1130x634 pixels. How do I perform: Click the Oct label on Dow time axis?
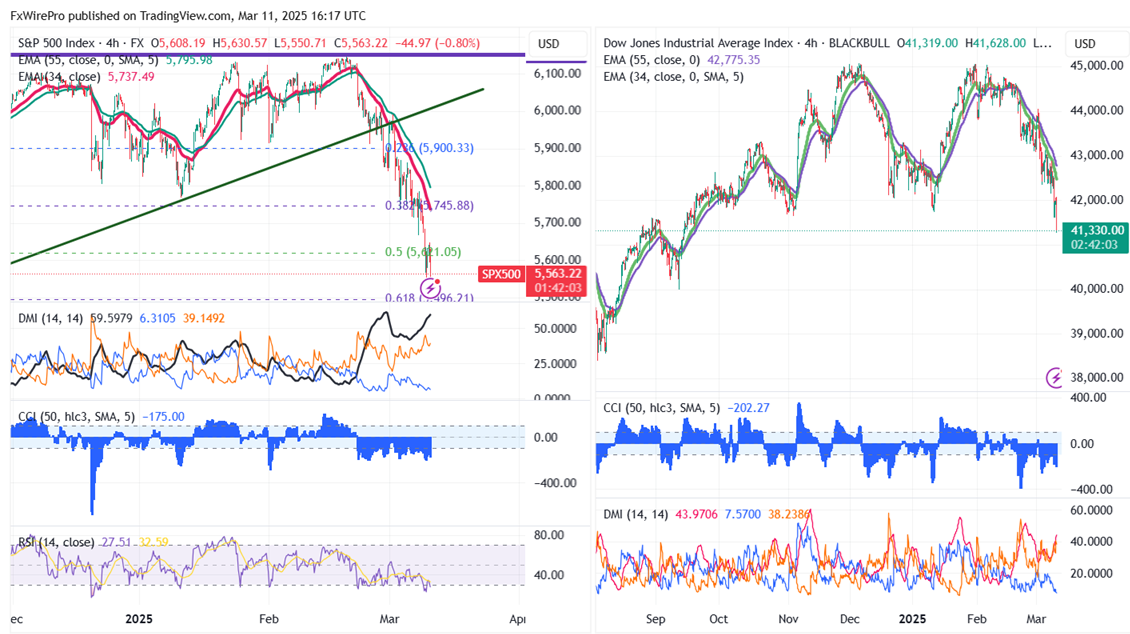[x=719, y=619]
